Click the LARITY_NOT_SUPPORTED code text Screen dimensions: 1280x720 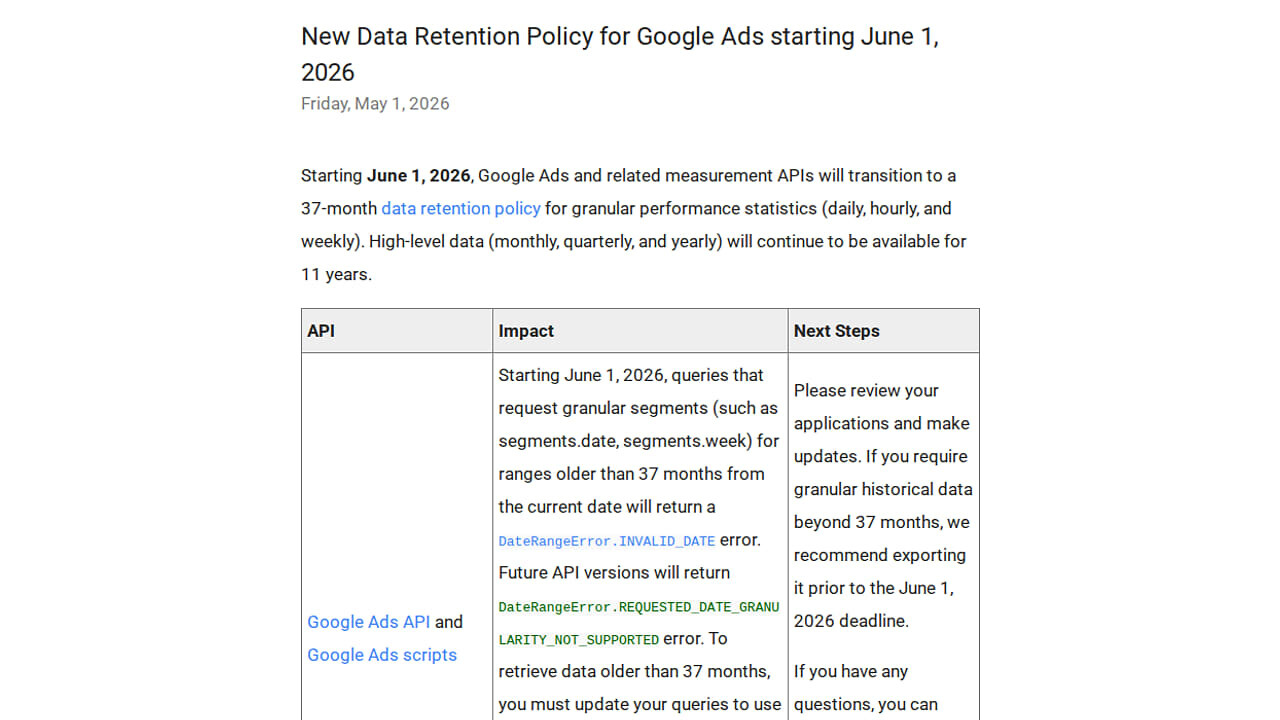click(579, 639)
